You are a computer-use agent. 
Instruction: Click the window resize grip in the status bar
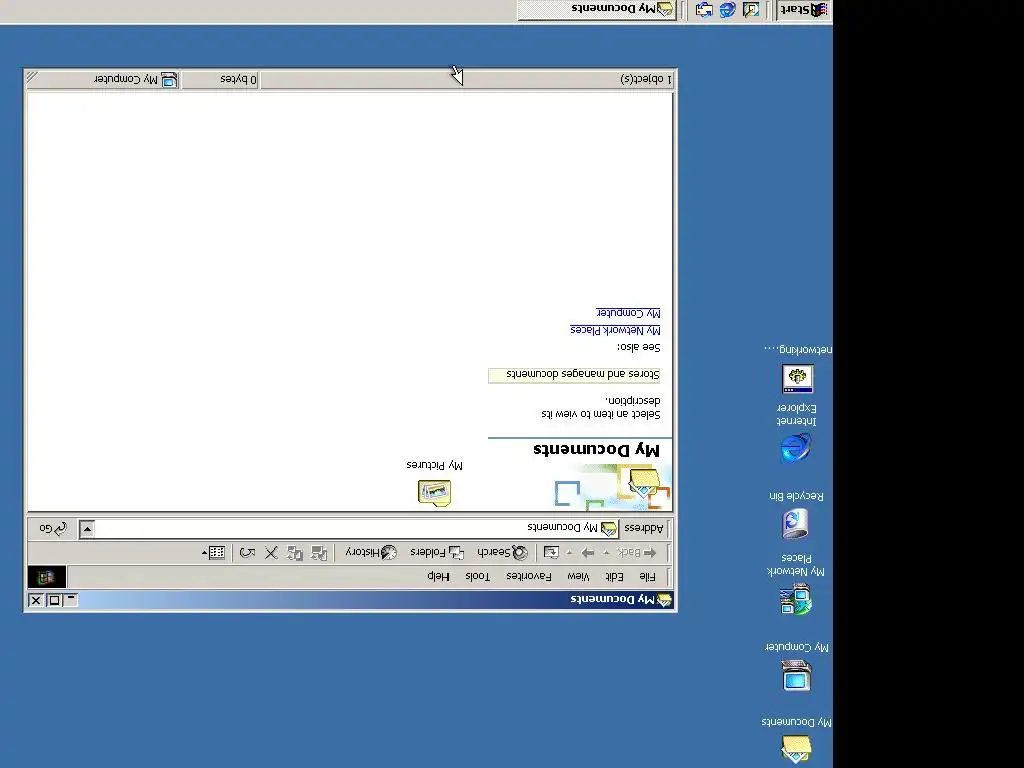click(32, 78)
